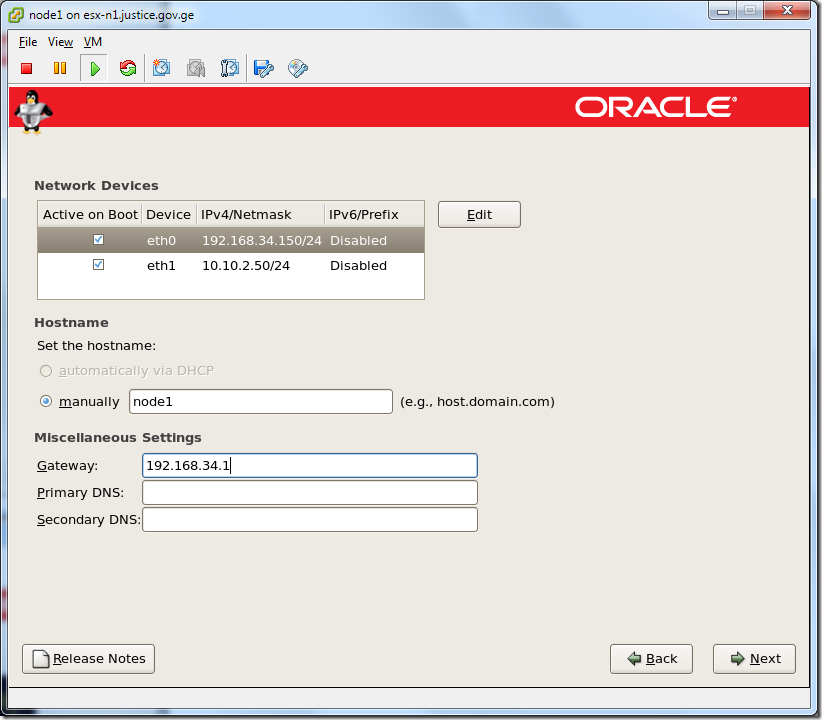Image resolution: width=822 pixels, height=720 pixels.
Task: Click the Primary DNS input field
Action: [310, 492]
